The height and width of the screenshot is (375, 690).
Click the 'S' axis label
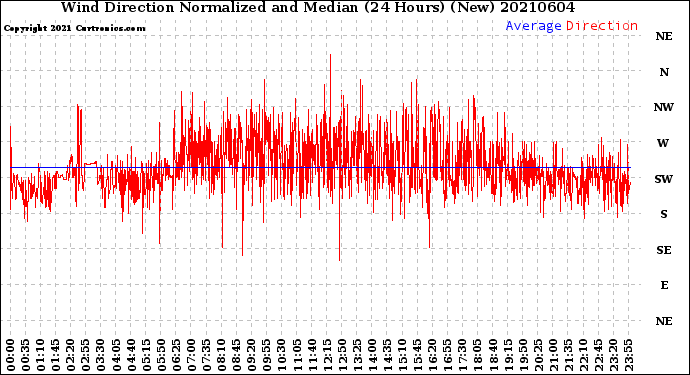664,214
